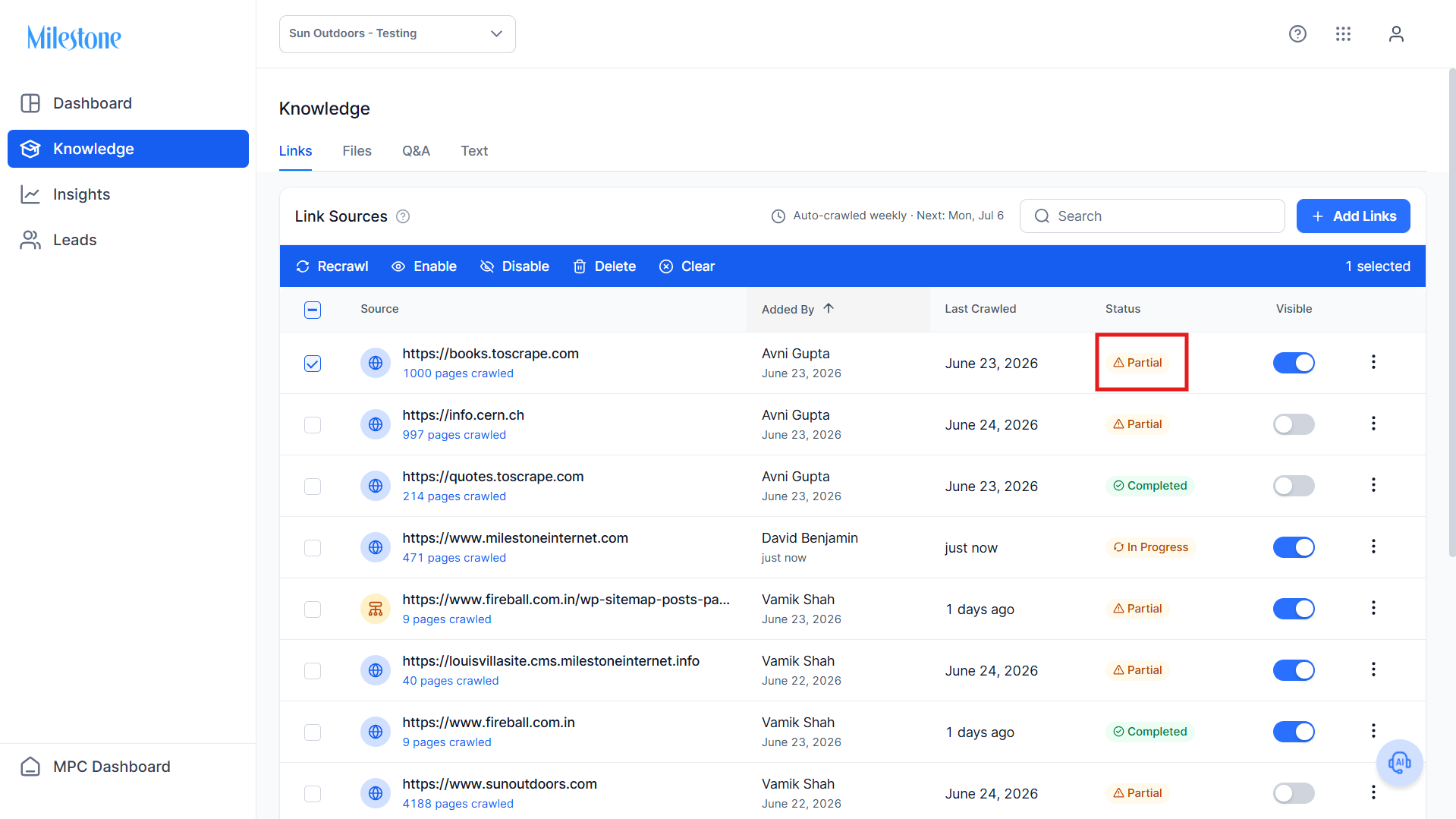The width and height of the screenshot is (1456, 819).
Task: Click the Milestone logo
Action: coord(74,37)
